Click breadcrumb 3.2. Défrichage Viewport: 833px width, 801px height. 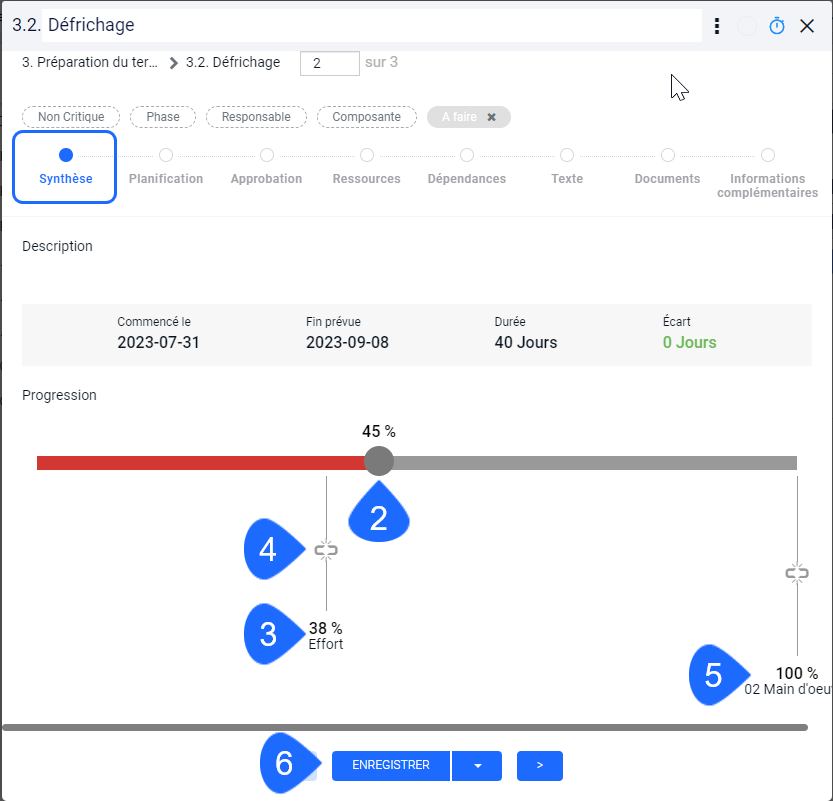point(233,62)
